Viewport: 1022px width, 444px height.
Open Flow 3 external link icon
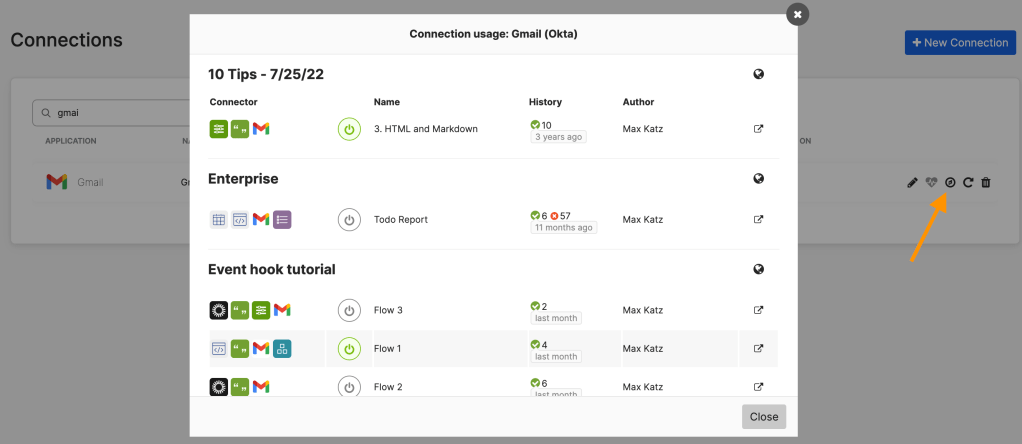pyautogui.click(x=758, y=310)
